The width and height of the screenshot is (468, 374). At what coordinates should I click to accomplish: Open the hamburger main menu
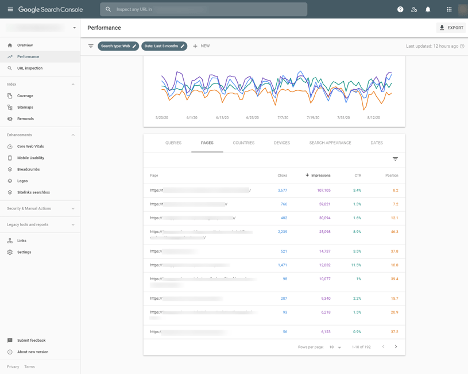tap(10, 9)
